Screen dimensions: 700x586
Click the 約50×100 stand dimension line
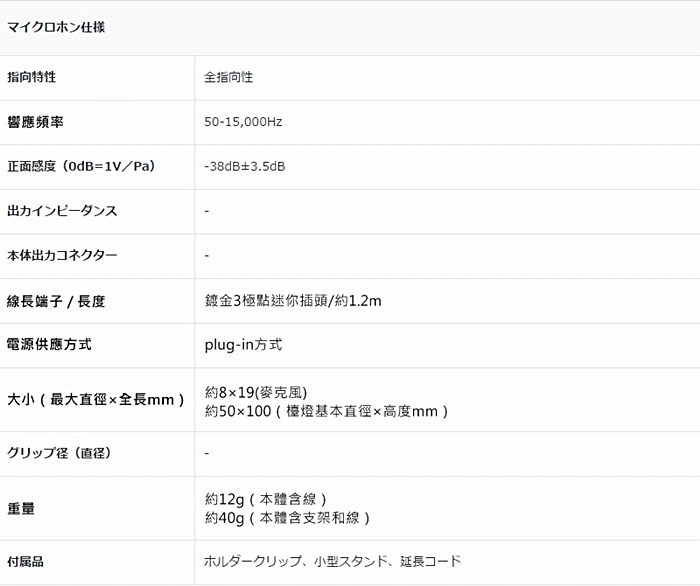(x=326, y=411)
